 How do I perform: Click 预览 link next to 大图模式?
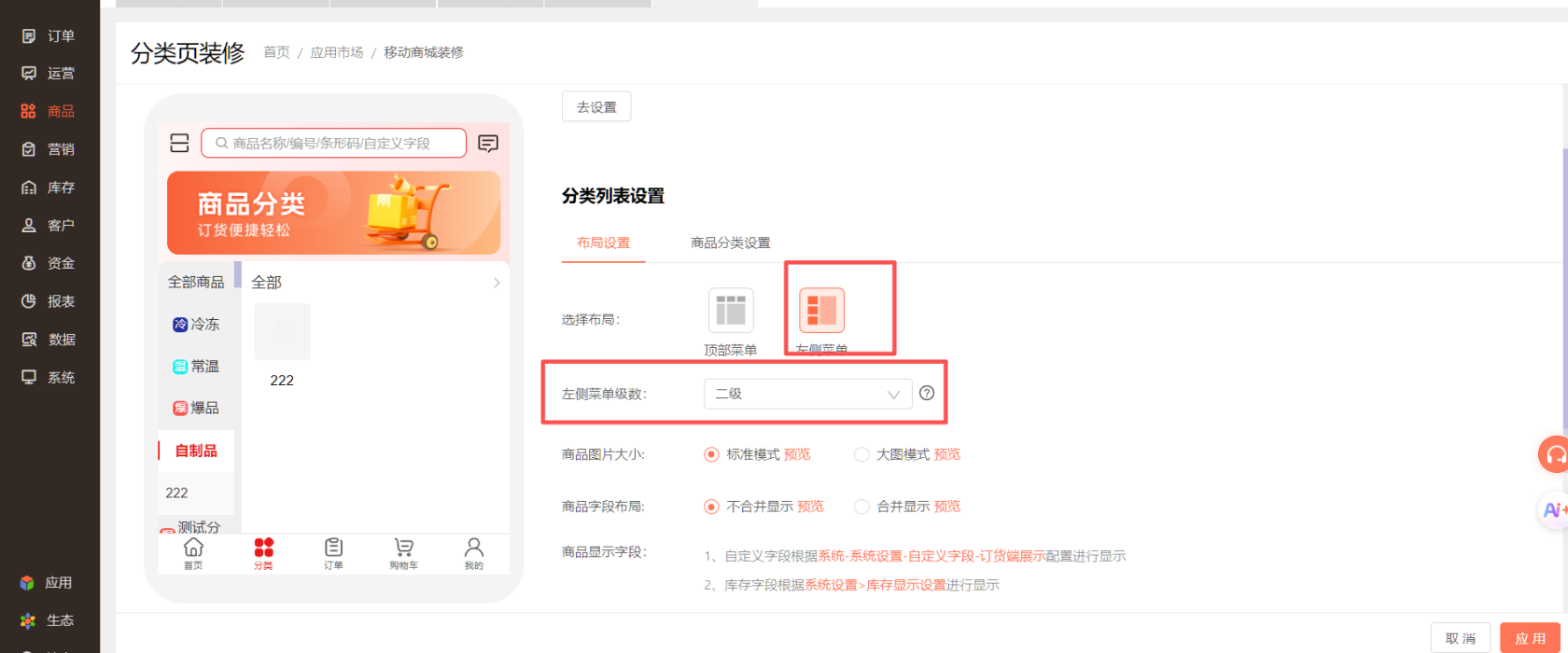[947, 454]
